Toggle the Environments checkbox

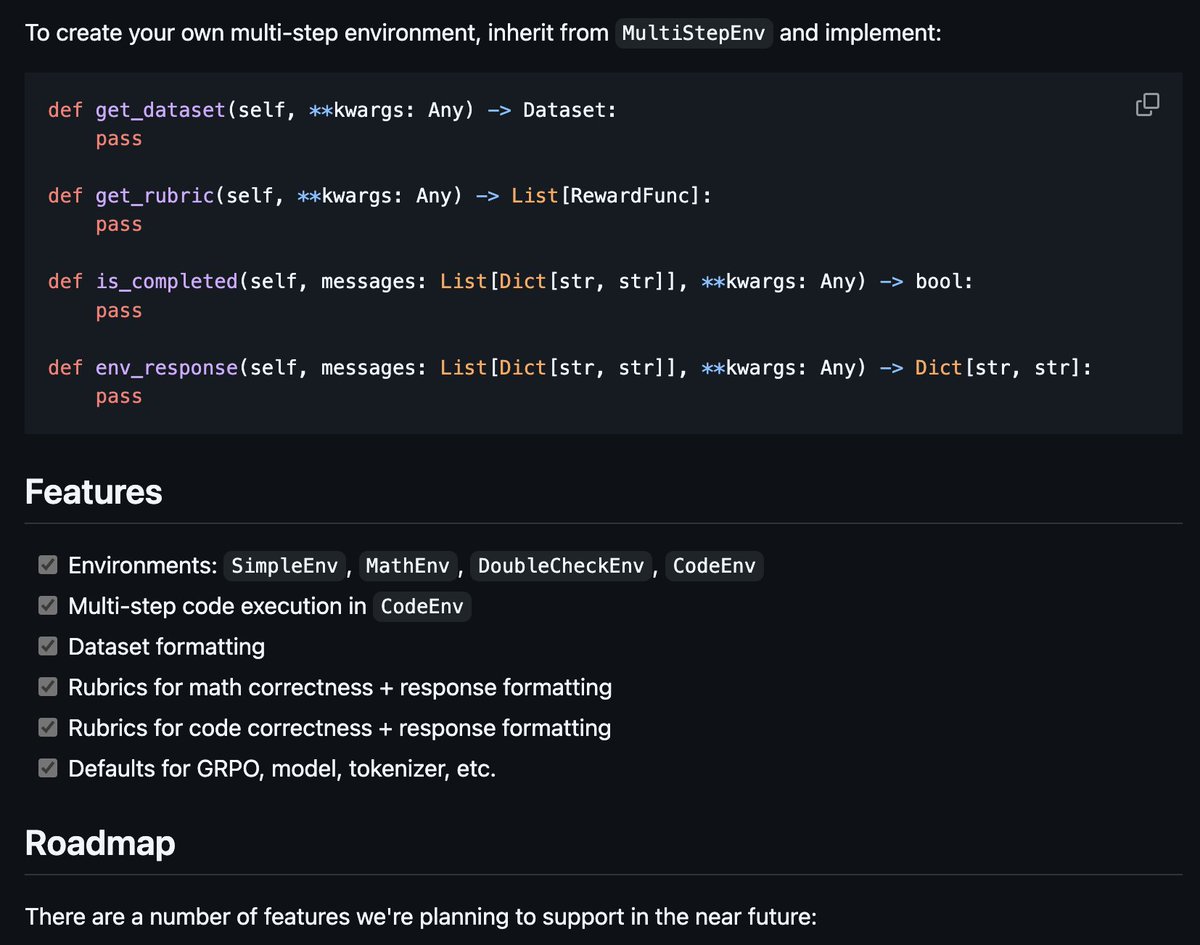(47, 566)
